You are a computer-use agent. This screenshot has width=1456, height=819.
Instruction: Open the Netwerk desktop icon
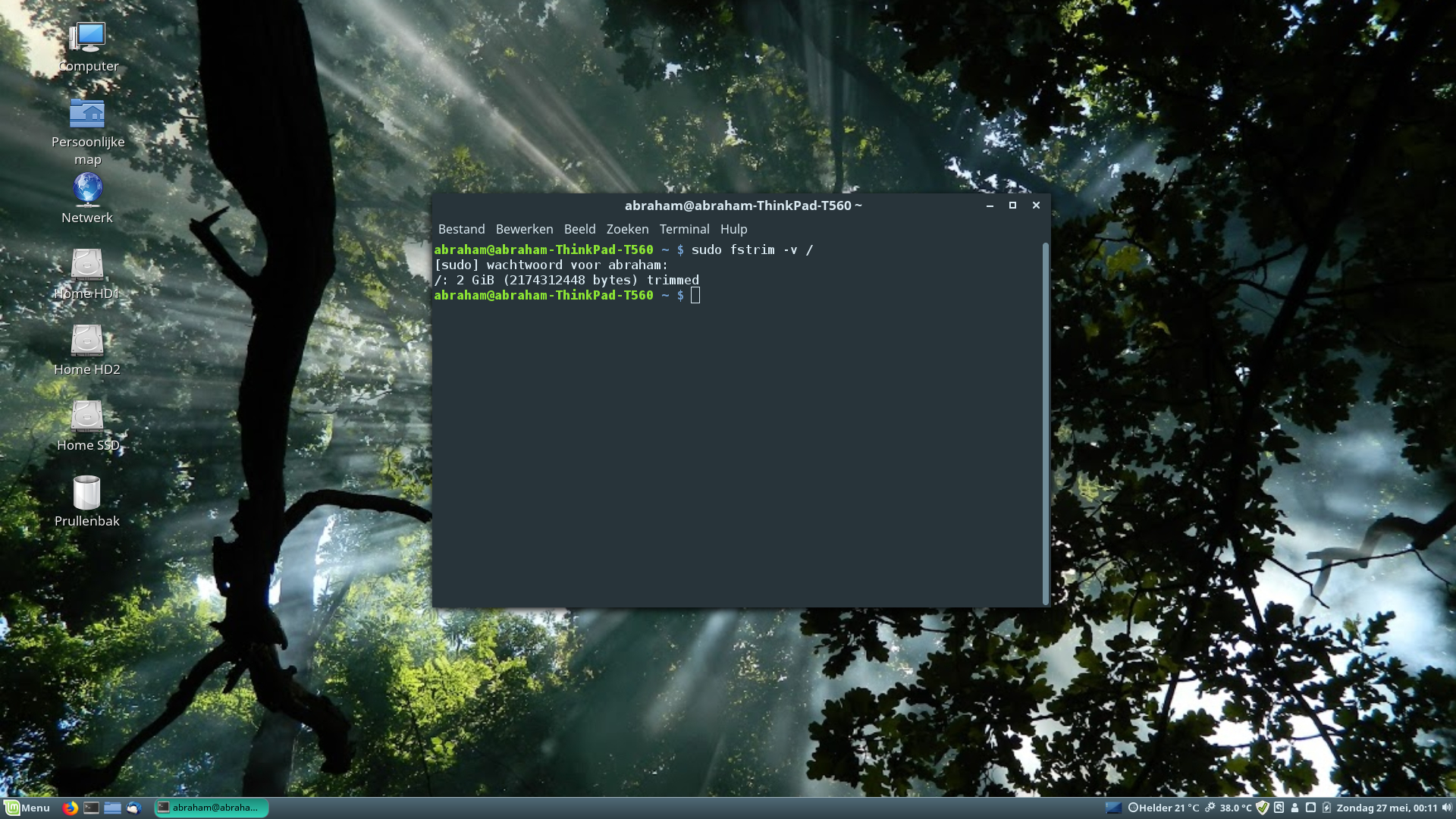(87, 199)
